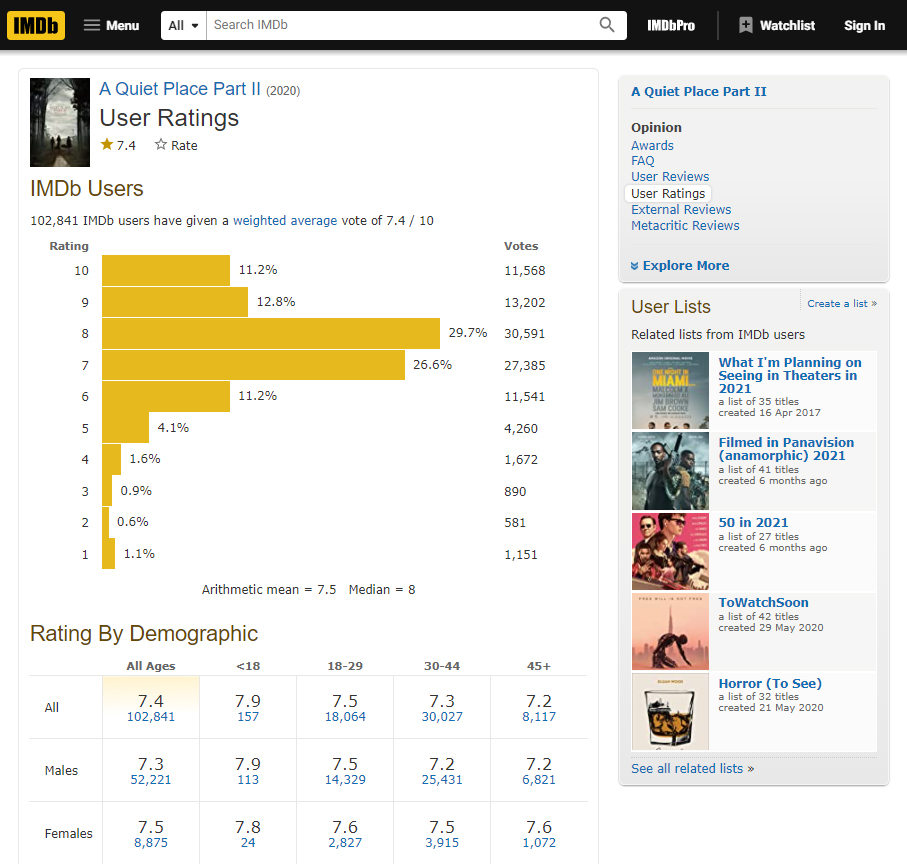The height and width of the screenshot is (864, 907).
Task: Open the ToWatchSoon list
Action: pyautogui.click(x=763, y=602)
